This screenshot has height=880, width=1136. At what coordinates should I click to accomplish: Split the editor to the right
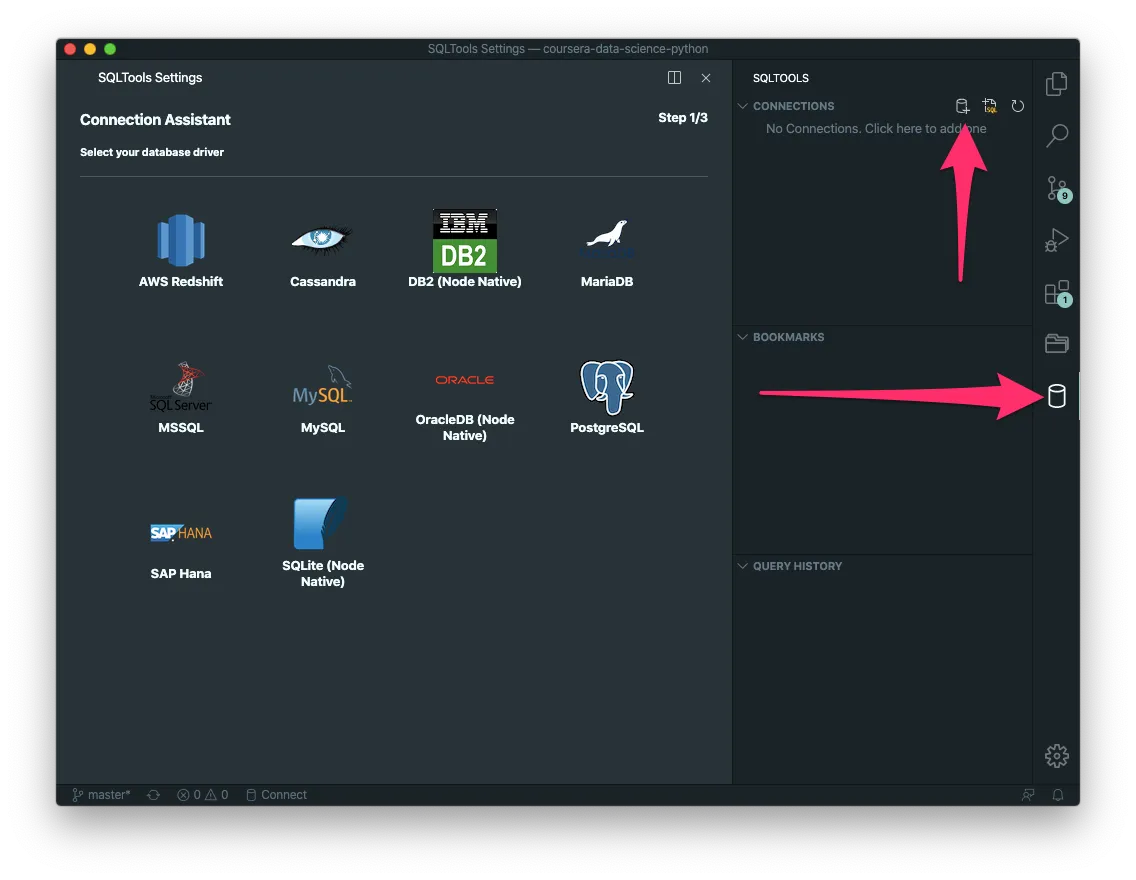pyautogui.click(x=674, y=77)
